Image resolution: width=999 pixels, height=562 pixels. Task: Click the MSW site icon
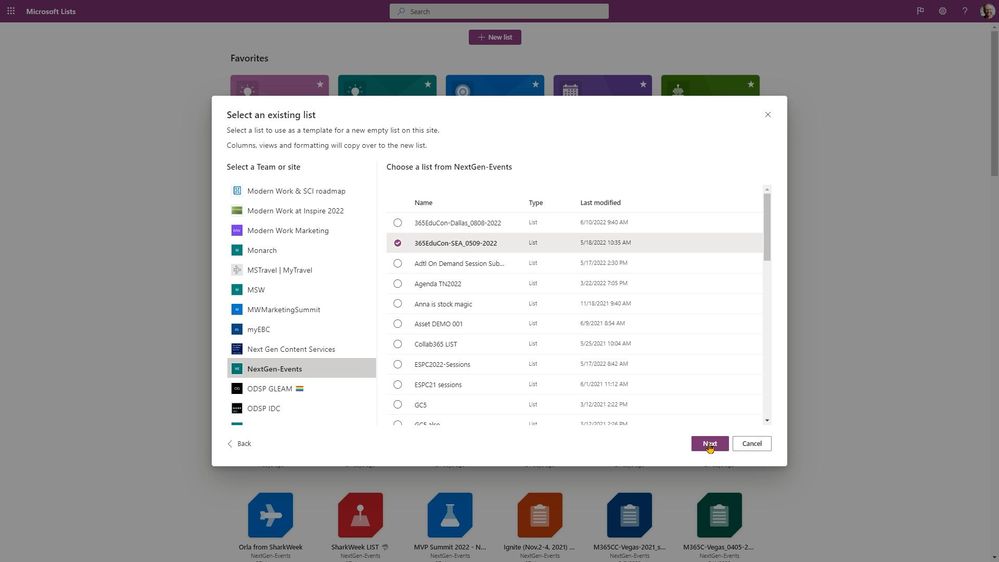237,289
